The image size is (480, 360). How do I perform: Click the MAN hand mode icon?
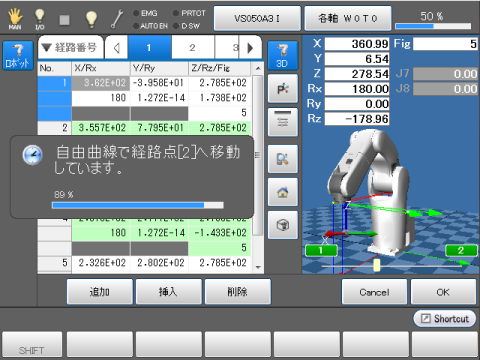coord(15,19)
